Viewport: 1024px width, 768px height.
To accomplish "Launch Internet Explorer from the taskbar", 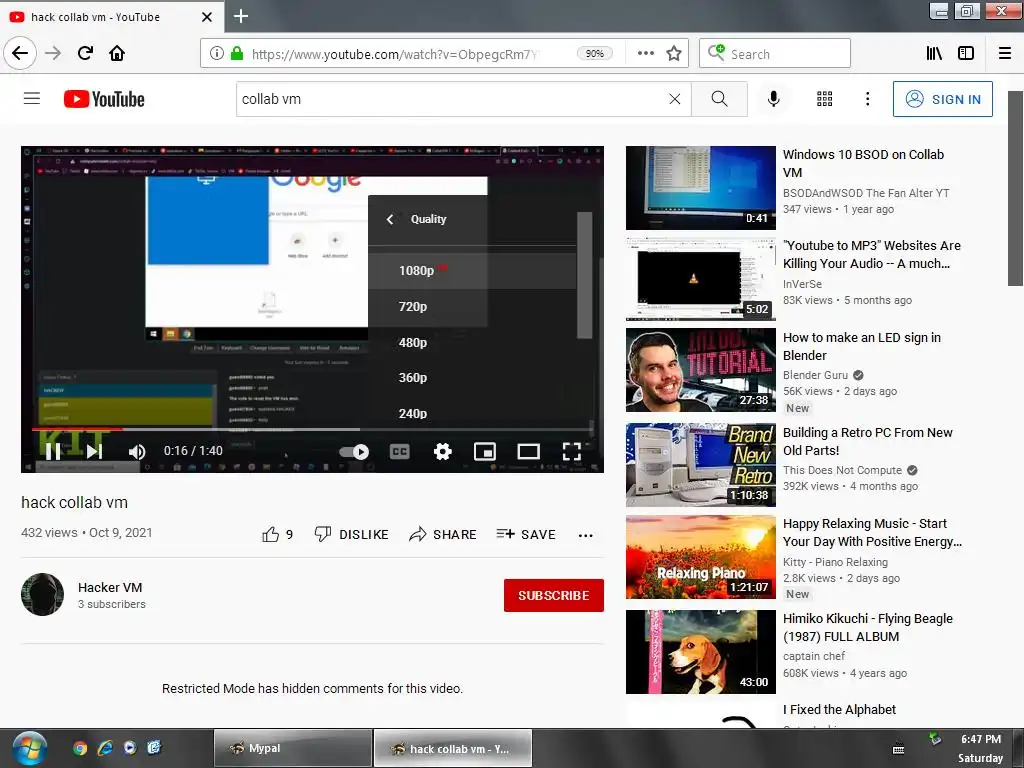I will 105,748.
